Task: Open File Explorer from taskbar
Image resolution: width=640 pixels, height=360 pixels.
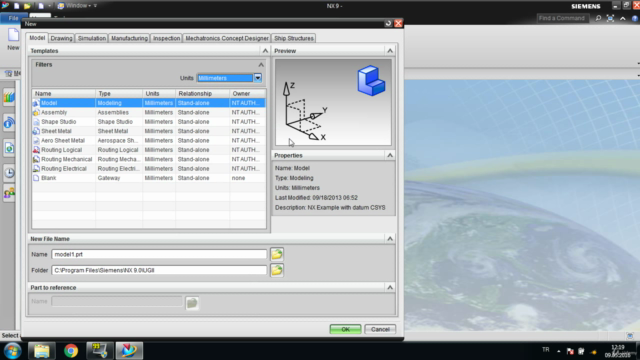Action: 42,351
